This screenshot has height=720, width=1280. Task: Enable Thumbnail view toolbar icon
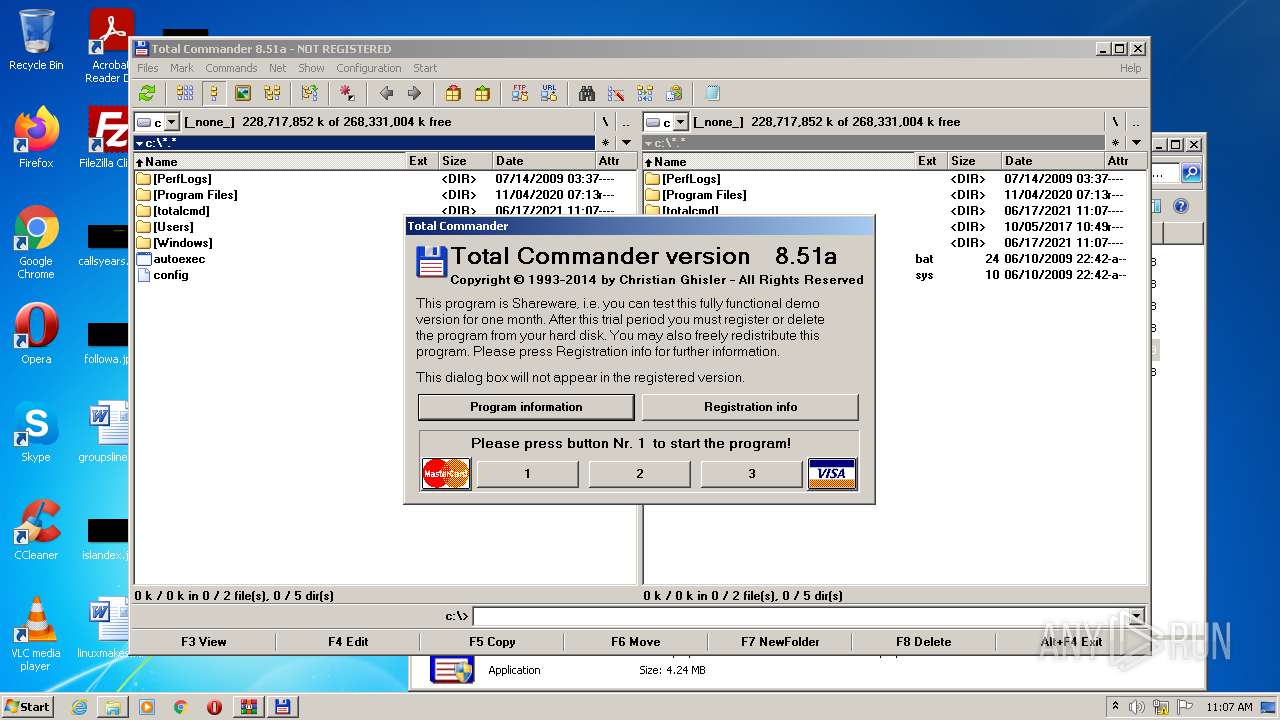tap(242, 93)
